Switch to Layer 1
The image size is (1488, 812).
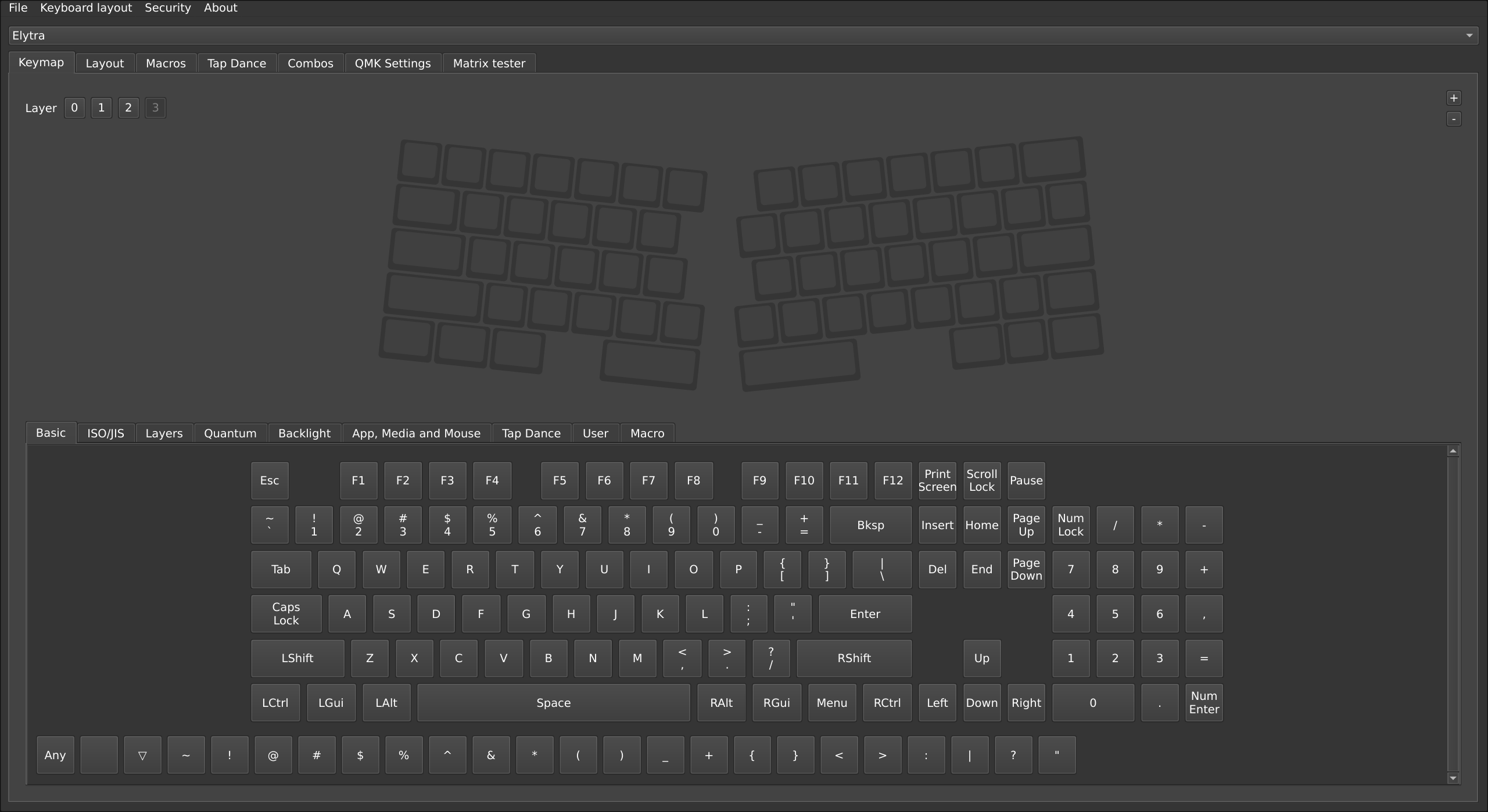pyautogui.click(x=101, y=107)
